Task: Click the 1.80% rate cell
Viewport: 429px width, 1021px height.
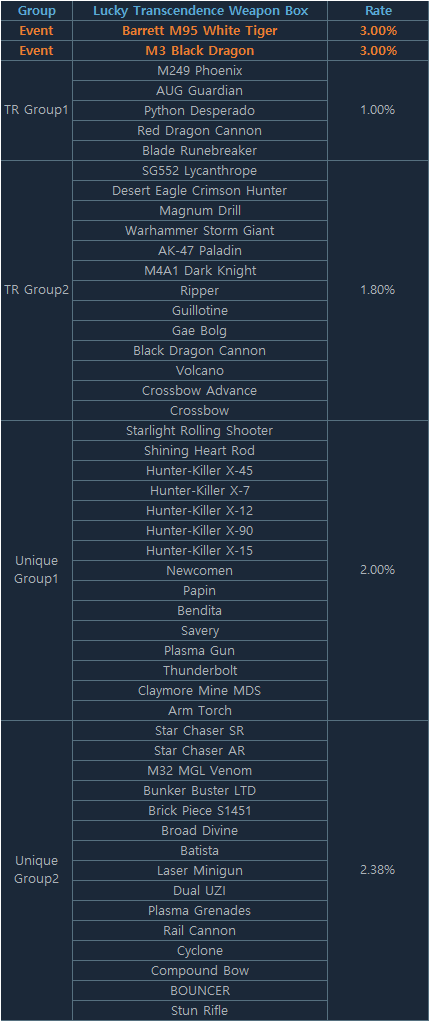Action: tap(378, 290)
